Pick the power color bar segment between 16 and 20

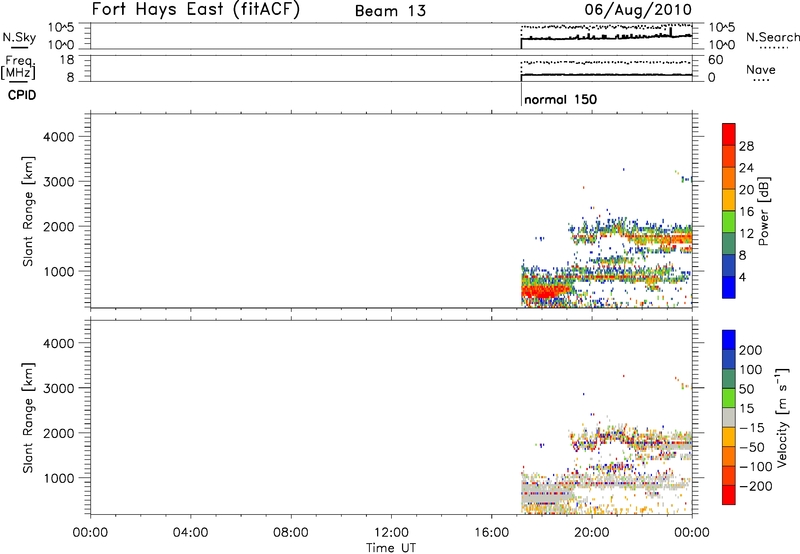pyautogui.click(x=729, y=200)
